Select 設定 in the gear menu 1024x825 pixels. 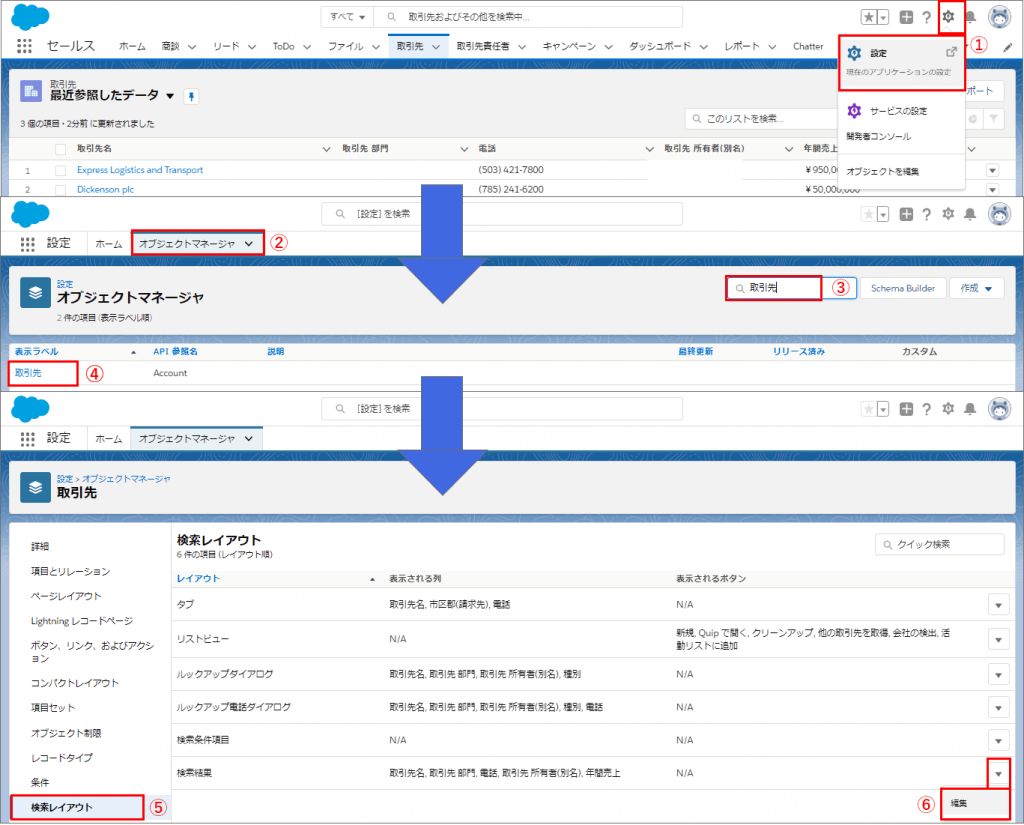(901, 61)
